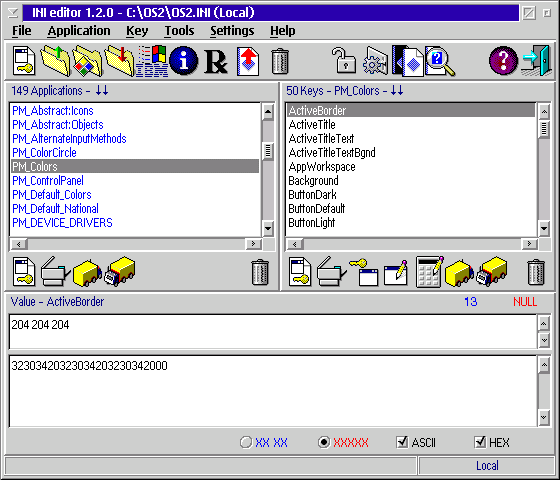Open the Settings menu
Viewport: 560px width, 480px height.
[232, 31]
